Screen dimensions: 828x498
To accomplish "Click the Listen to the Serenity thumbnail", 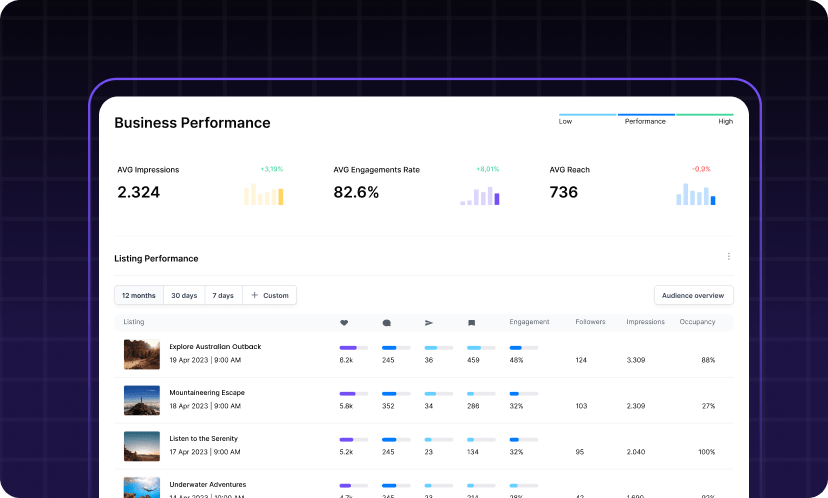I will tap(142, 446).
